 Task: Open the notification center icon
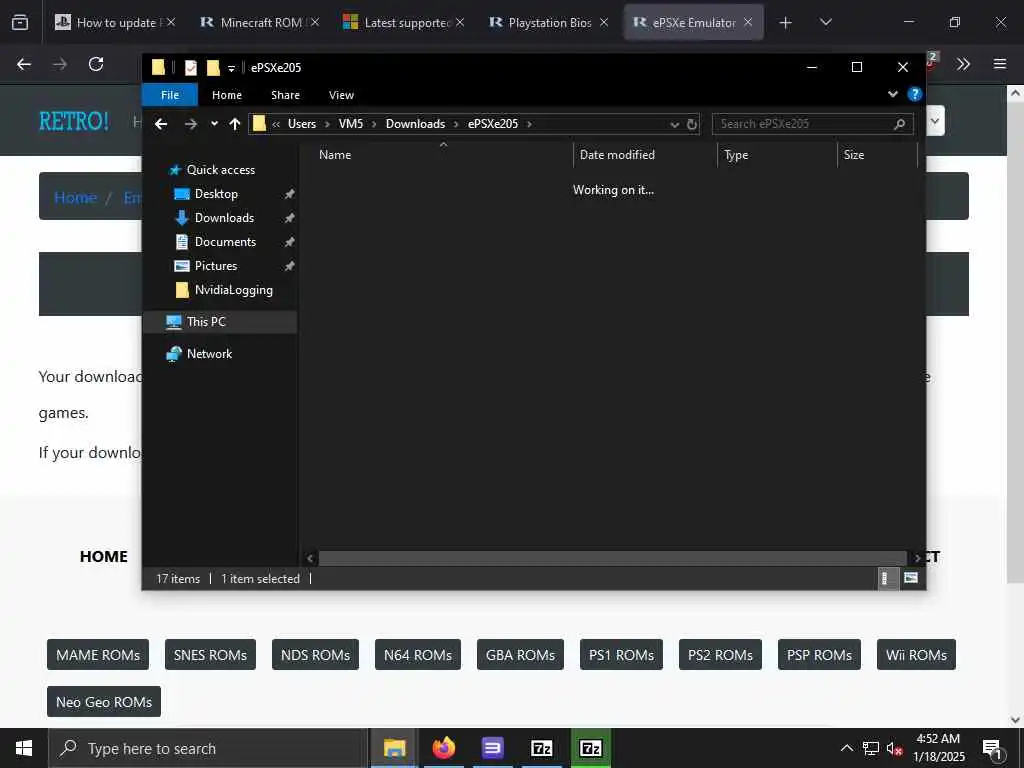click(x=992, y=748)
